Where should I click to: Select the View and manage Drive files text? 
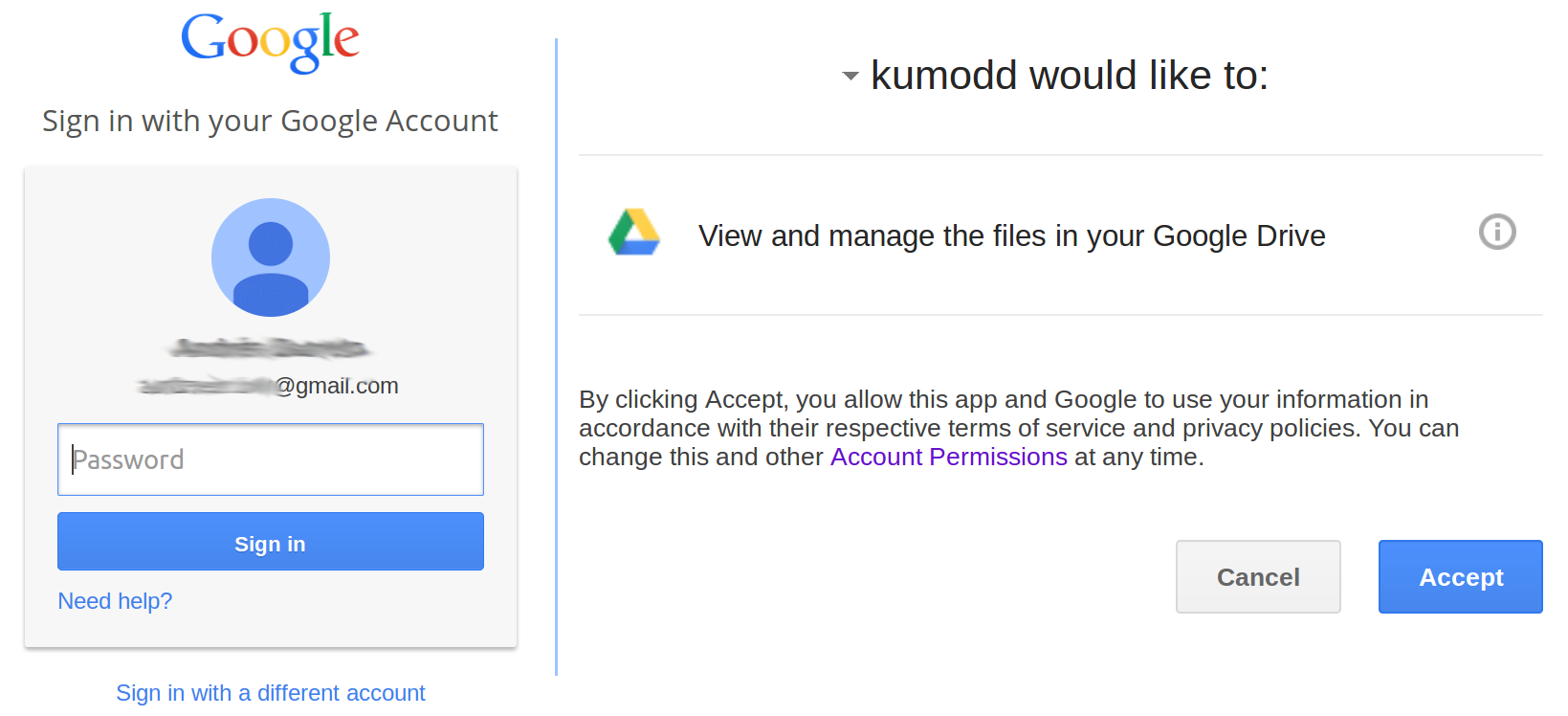point(1011,235)
